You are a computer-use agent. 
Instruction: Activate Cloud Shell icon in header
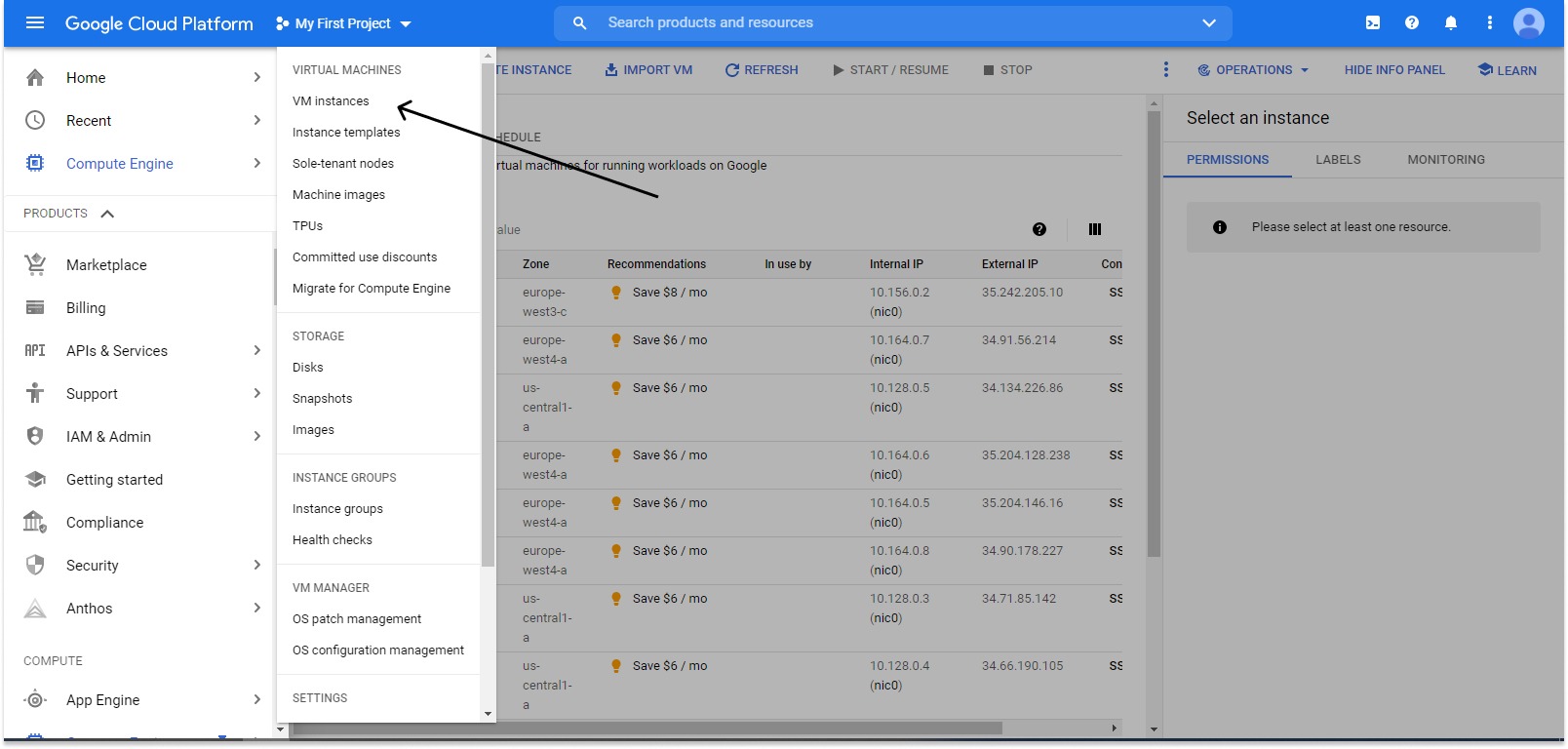(1373, 22)
